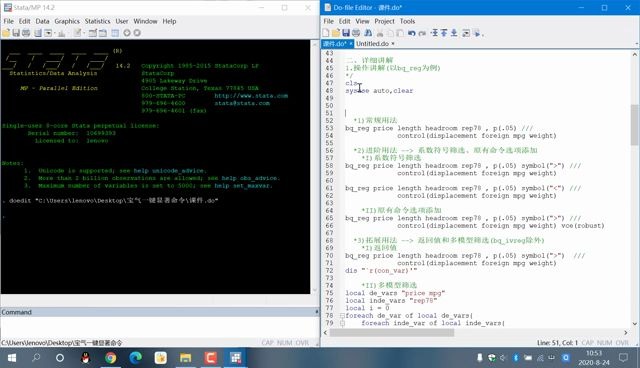Click the Break stop icon in Stata's toolbar
Screen dimensions: 640x368
pos(137,33)
